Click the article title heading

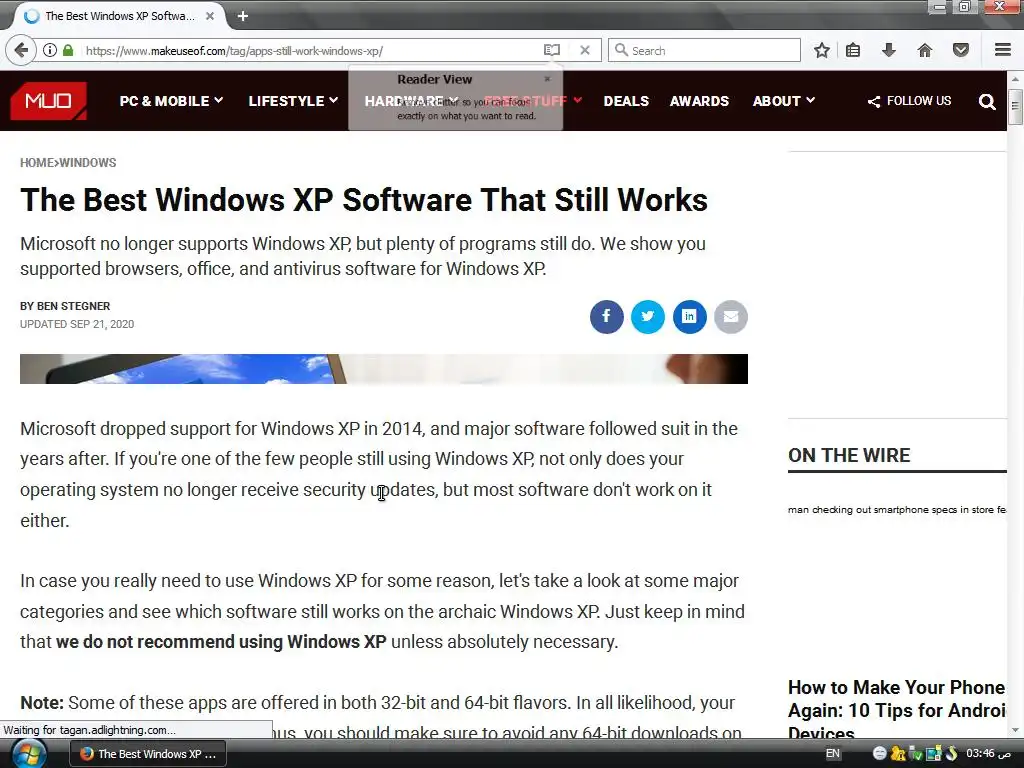[364, 200]
